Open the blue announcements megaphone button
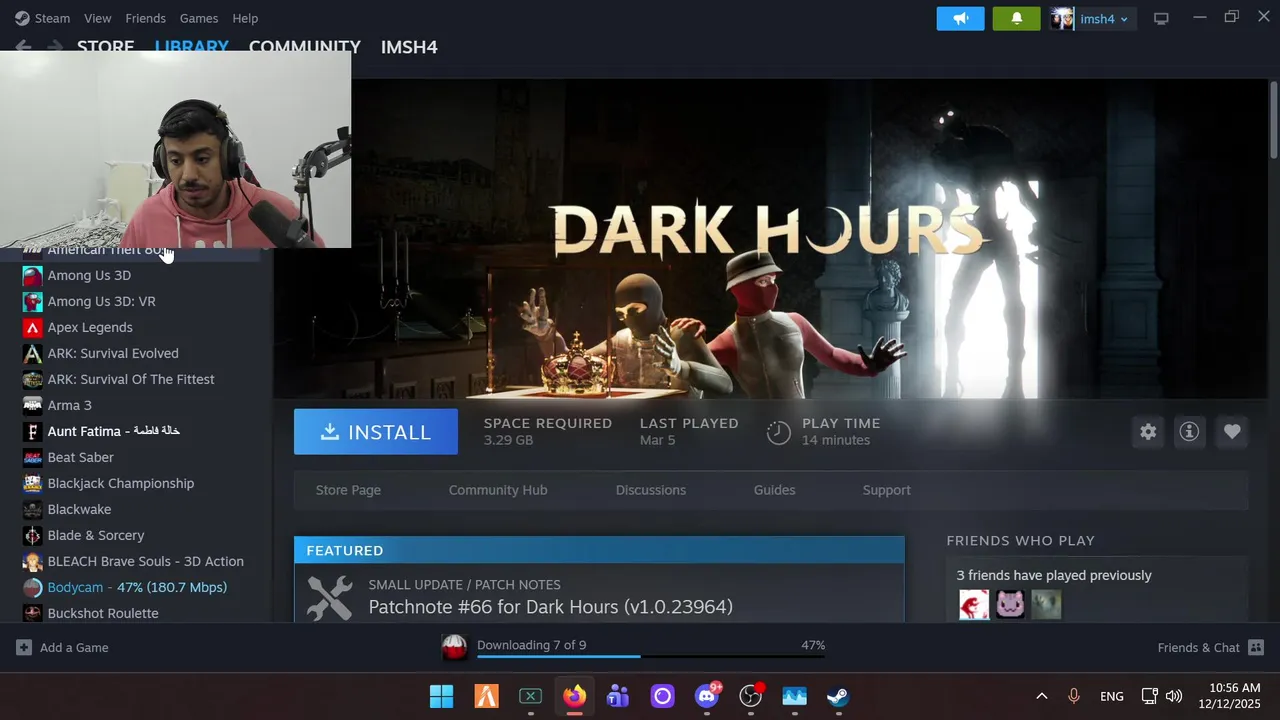Image resolution: width=1280 pixels, height=720 pixels. pos(960,19)
